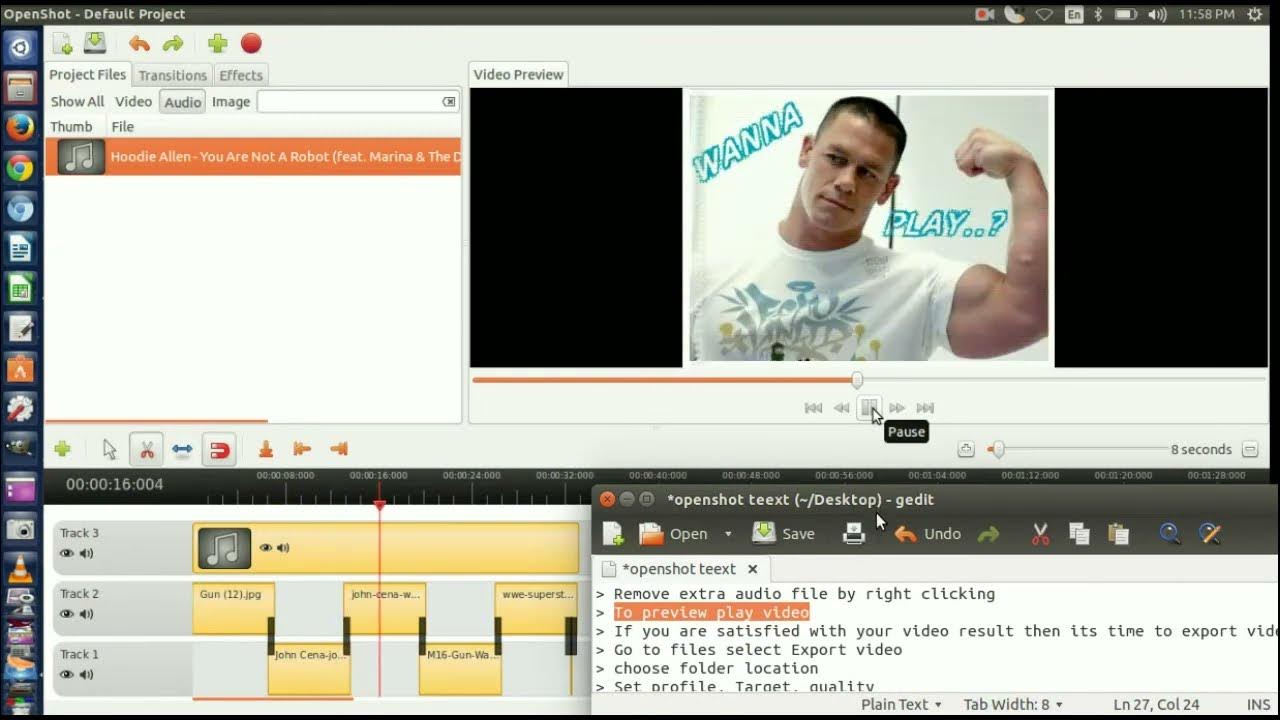
Task: Print document from gedit toolbar
Action: coord(854,534)
